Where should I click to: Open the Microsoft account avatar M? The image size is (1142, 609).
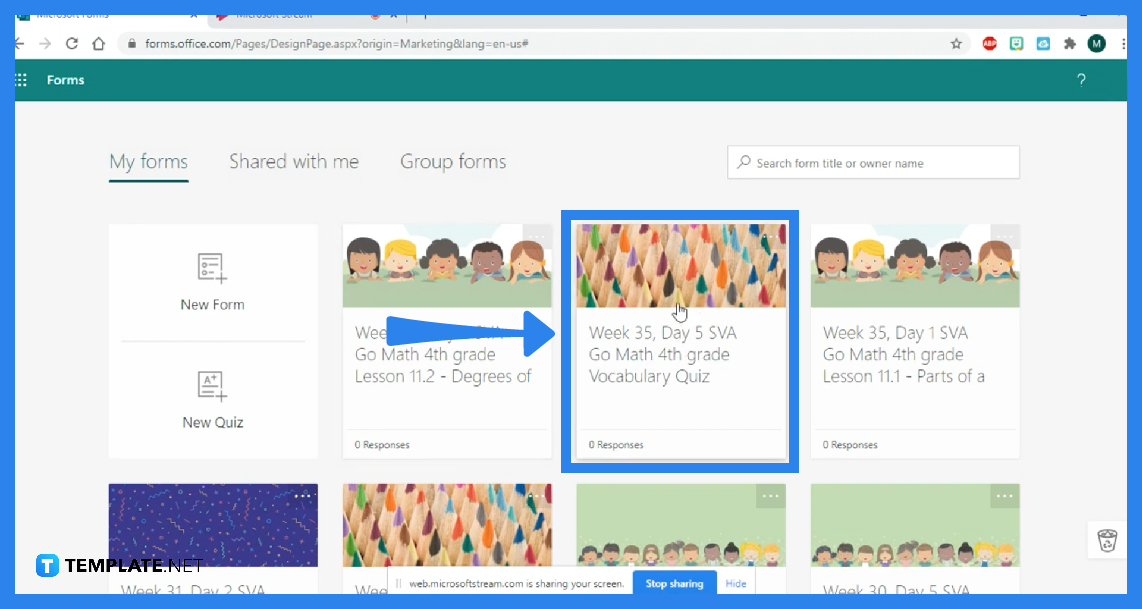[x=1095, y=43]
